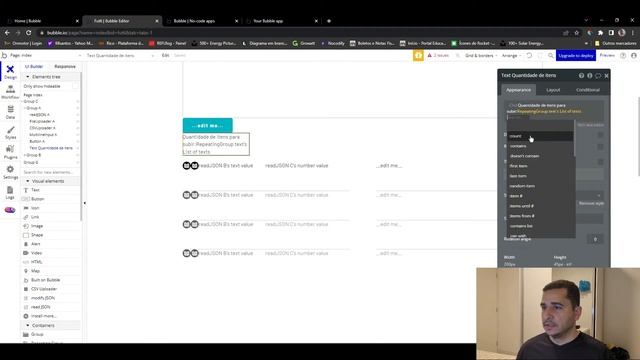Open the Plugins section
Viewport: 640px width, 360px height.
tap(10, 152)
